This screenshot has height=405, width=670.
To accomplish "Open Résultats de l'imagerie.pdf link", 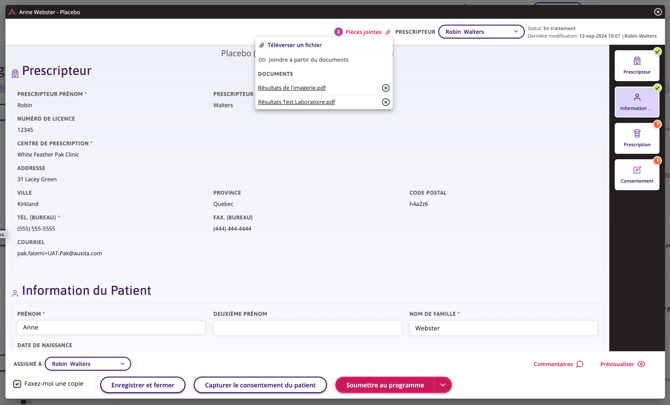I will [292, 88].
